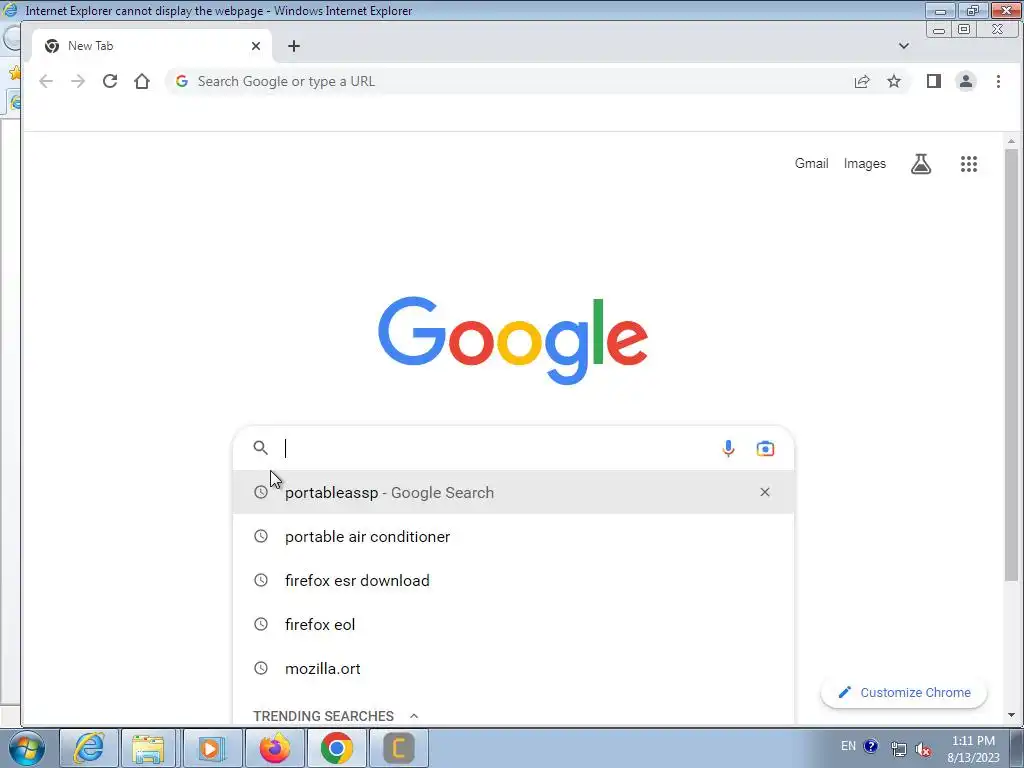This screenshot has width=1024, height=768.
Task: Click history clock icon beside firefox eol
Action: [261, 624]
